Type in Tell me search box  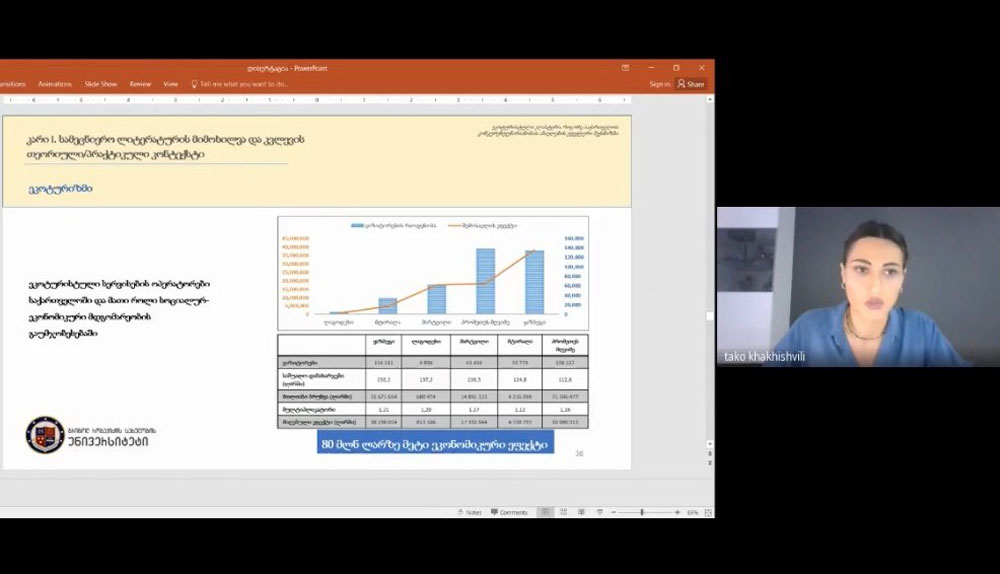[243, 84]
